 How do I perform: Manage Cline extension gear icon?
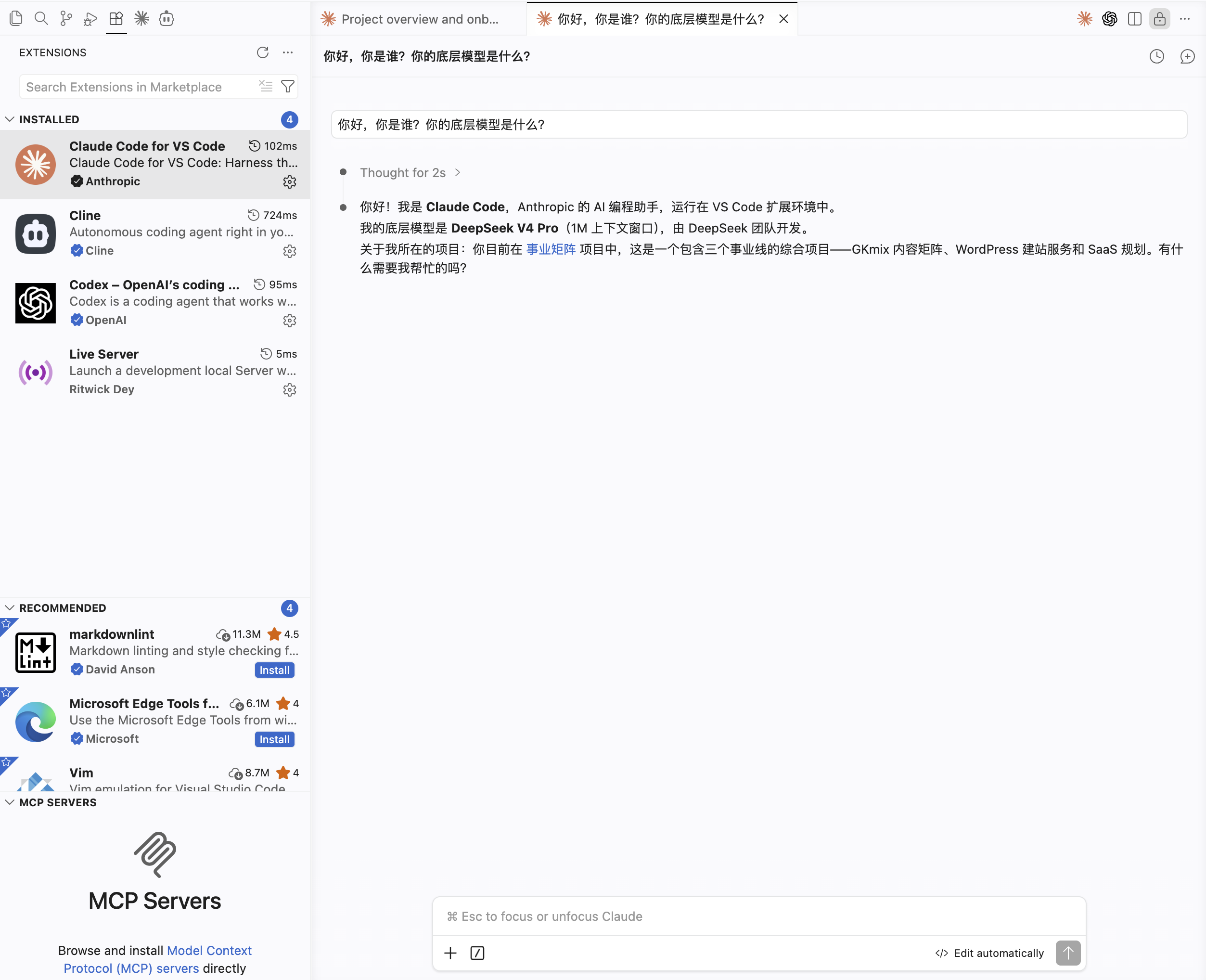point(290,251)
